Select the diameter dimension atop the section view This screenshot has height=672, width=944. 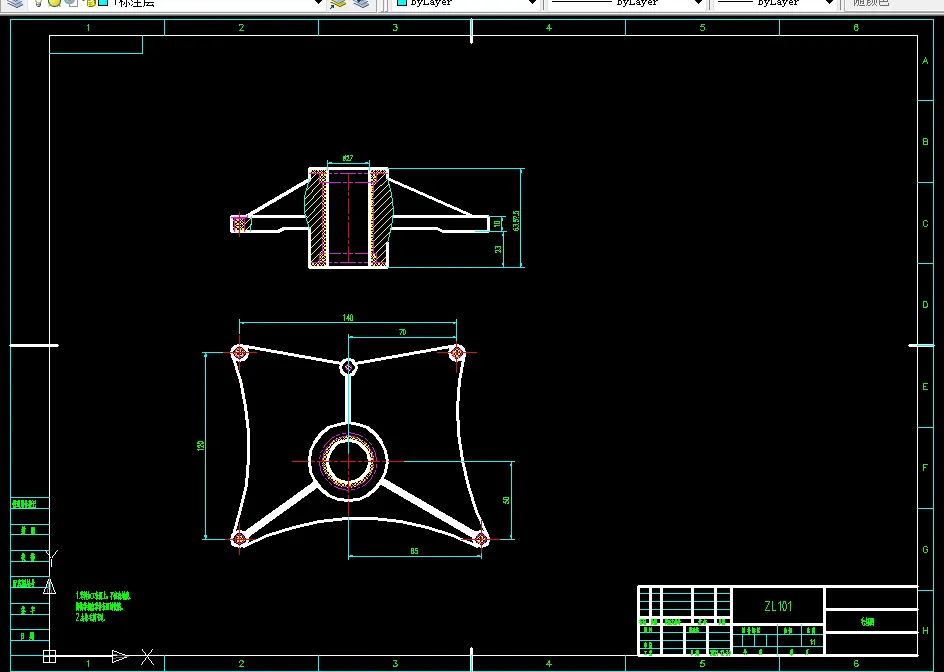click(x=348, y=158)
